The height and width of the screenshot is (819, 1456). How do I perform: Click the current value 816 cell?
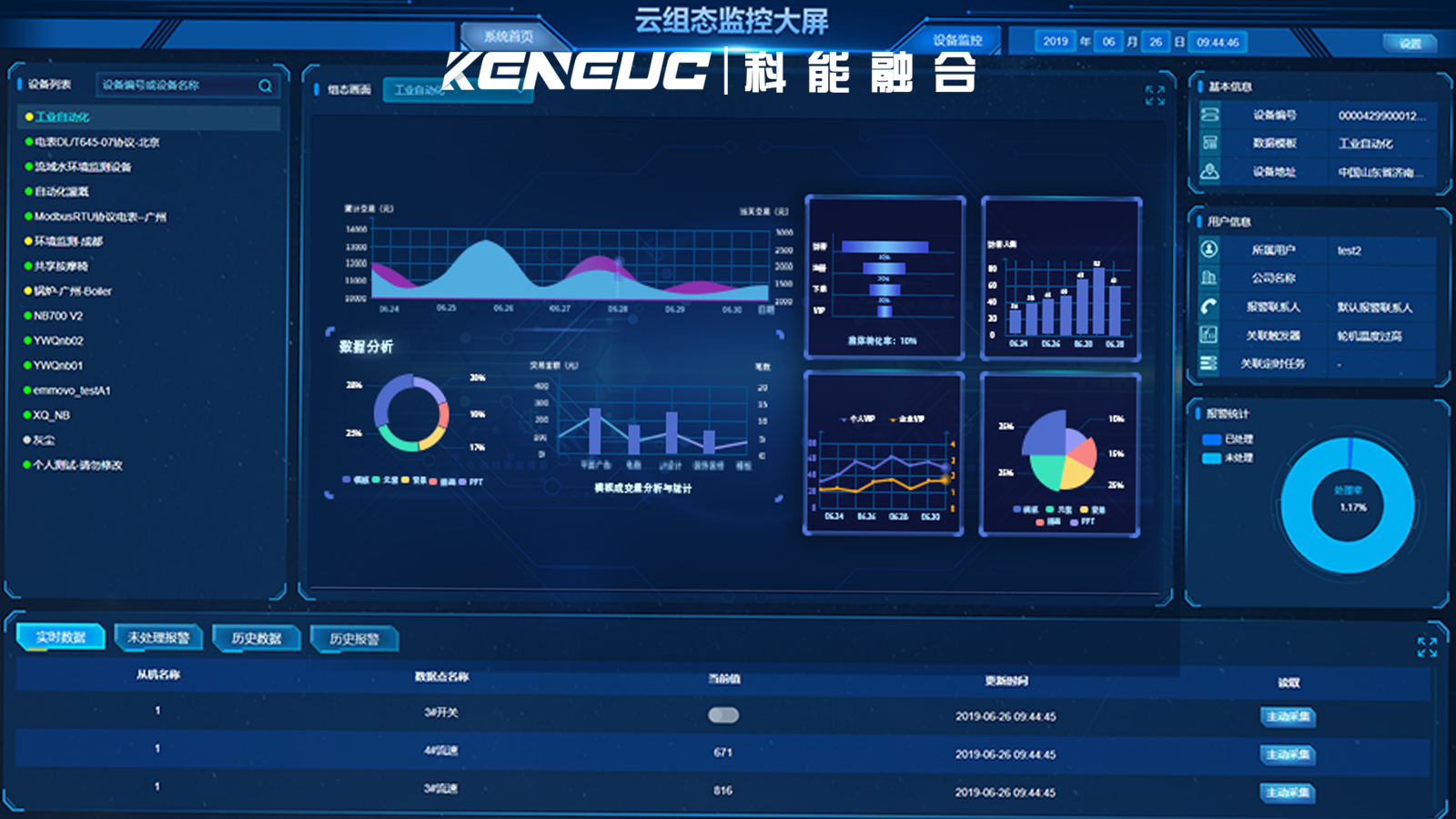[x=723, y=791]
